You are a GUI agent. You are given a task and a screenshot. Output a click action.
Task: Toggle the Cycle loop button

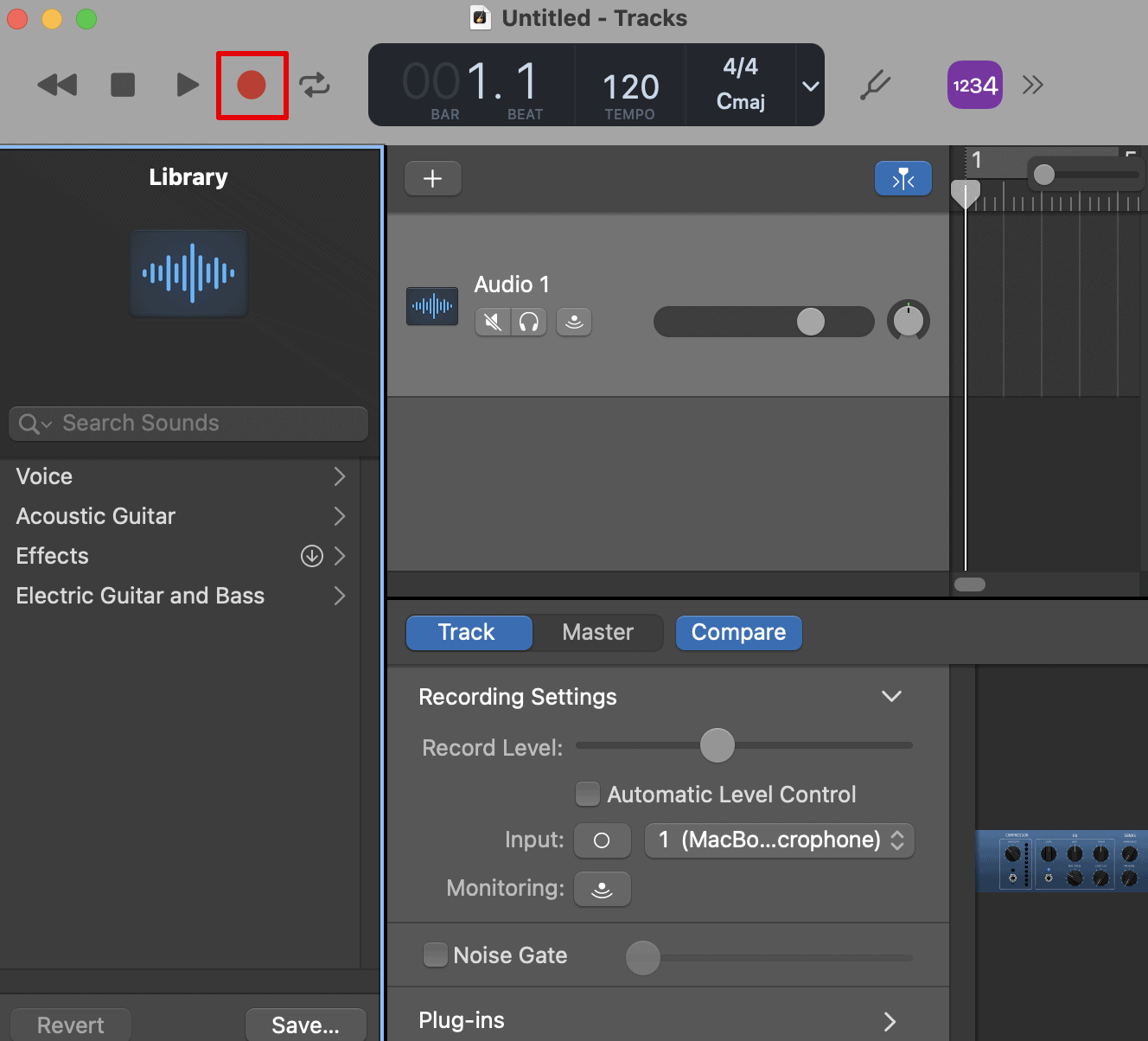point(315,85)
